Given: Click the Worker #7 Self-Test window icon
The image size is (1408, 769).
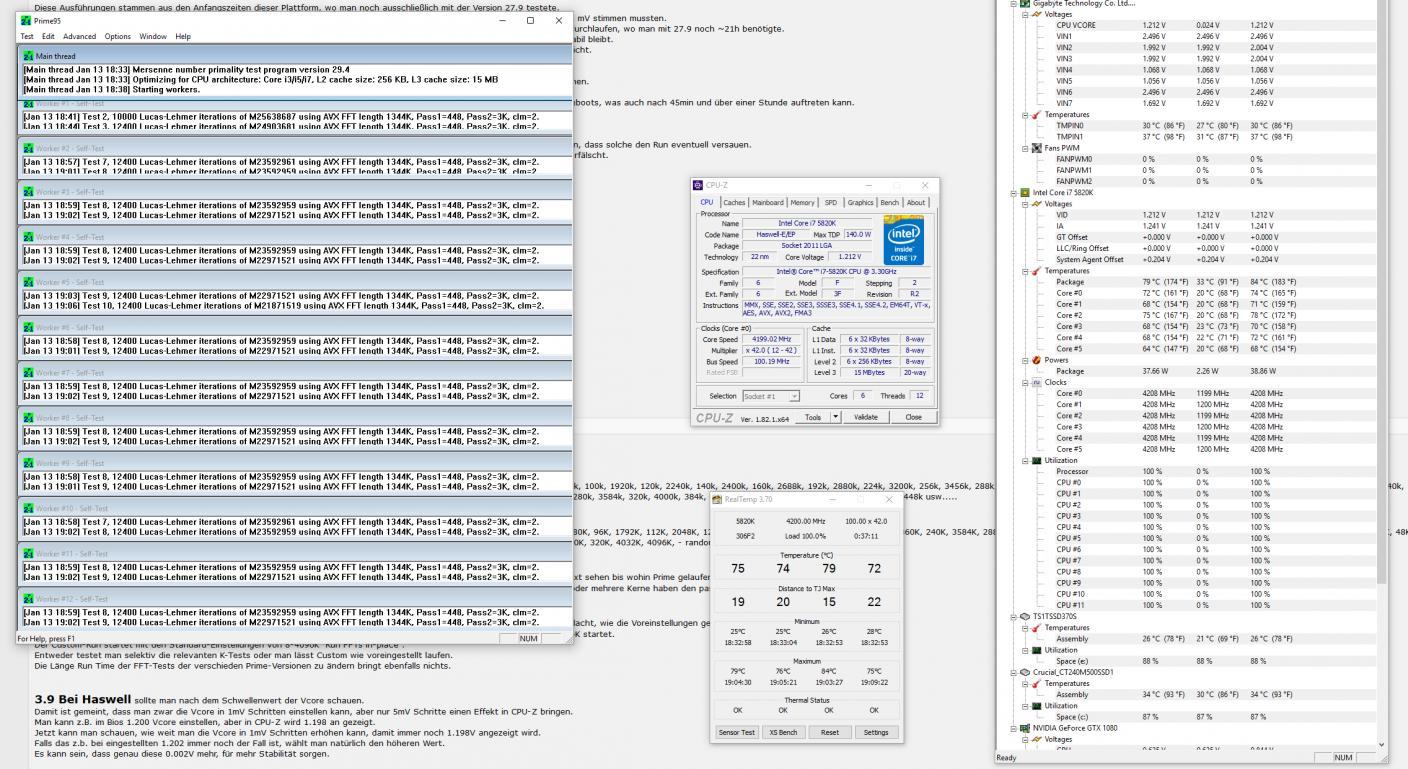Looking at the screenshot, I should 29,373.
